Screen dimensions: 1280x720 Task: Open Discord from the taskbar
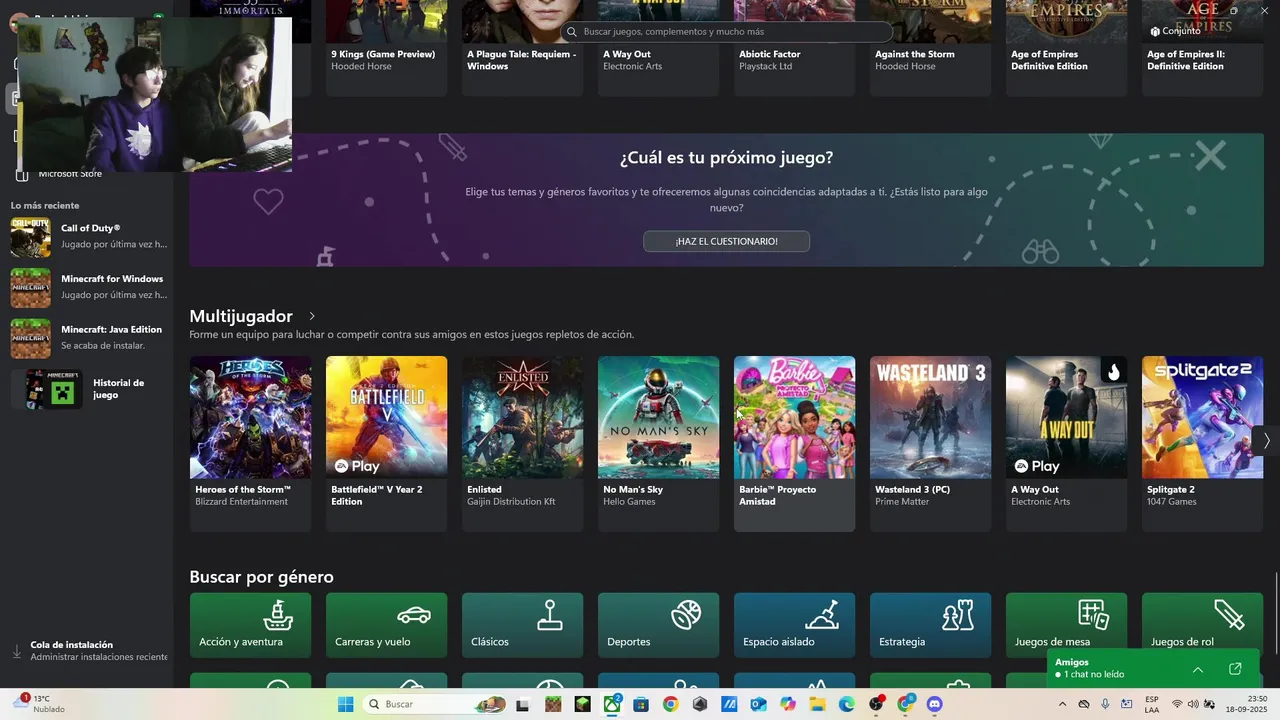point(935,704)
